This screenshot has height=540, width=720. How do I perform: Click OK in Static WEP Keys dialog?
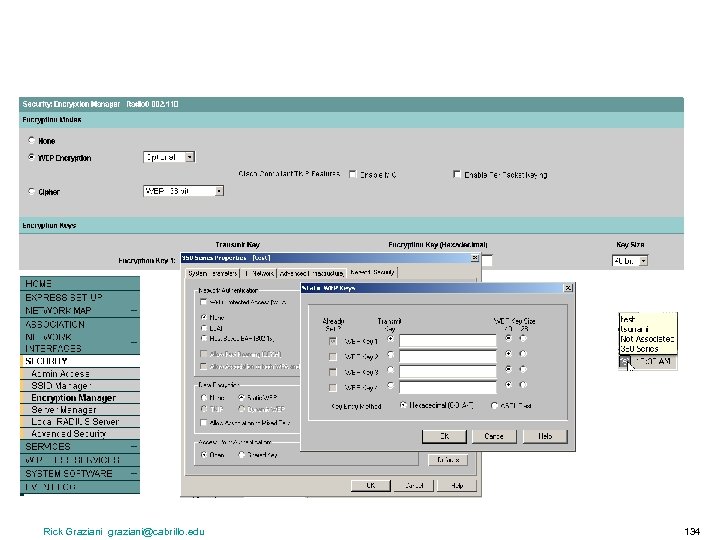[x=444, y=436]
